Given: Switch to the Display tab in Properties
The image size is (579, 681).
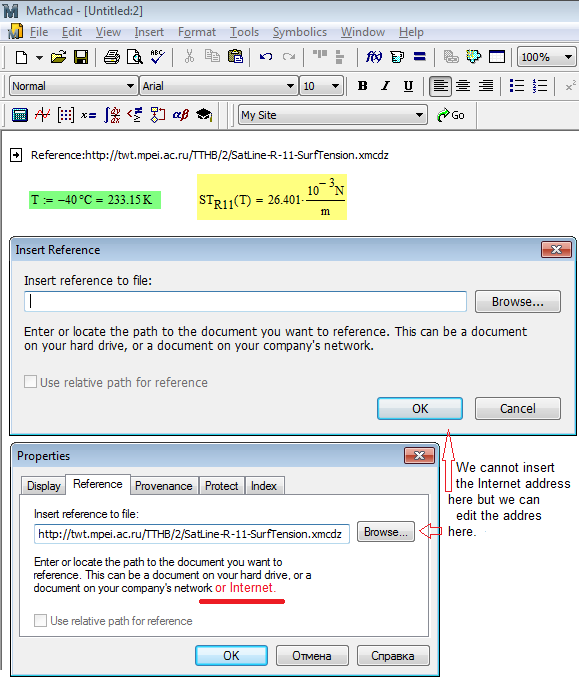Looking at the screenshot, I should (44, 486).
